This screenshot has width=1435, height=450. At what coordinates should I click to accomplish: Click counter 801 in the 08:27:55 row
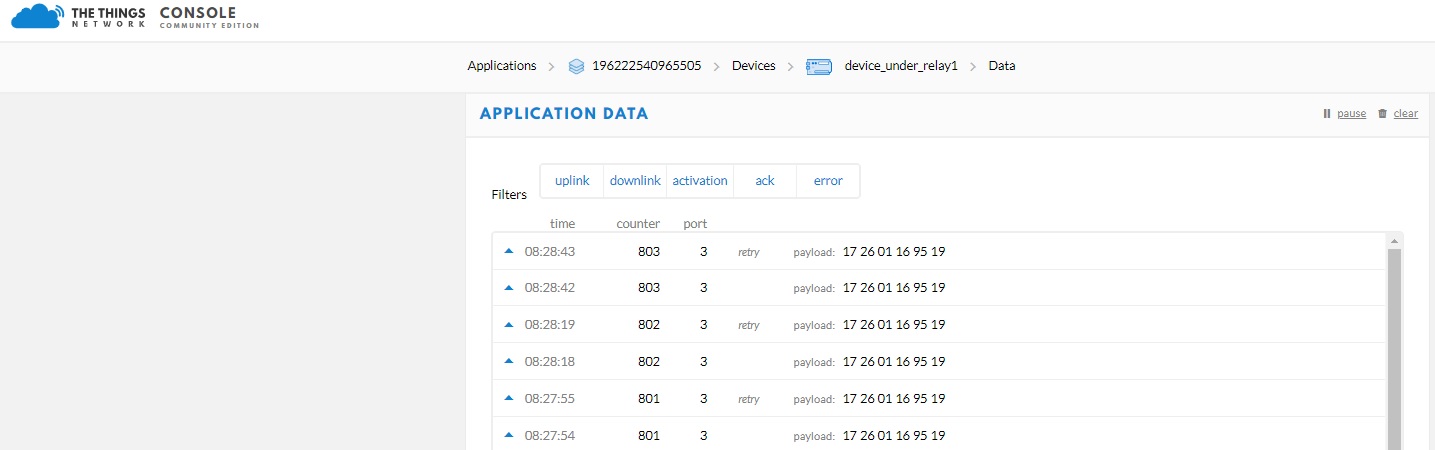point(649,399)
